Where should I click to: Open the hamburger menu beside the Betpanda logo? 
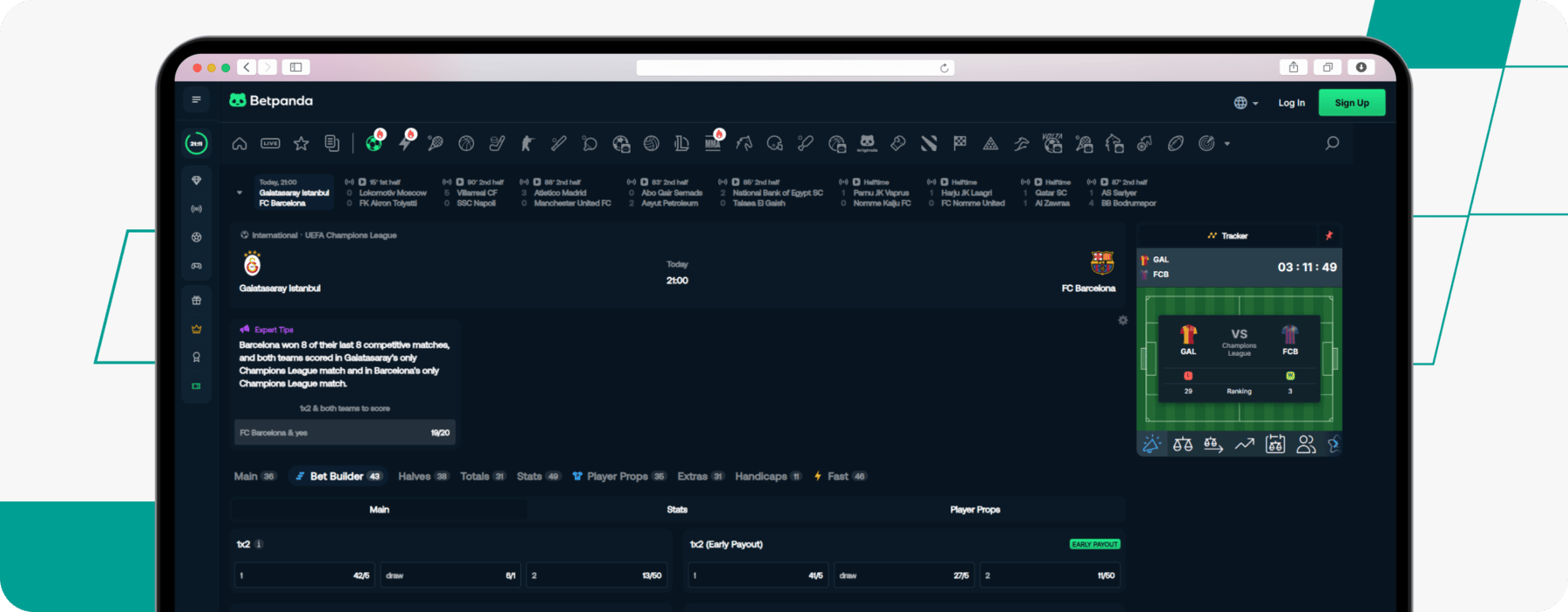pos(196,100)
